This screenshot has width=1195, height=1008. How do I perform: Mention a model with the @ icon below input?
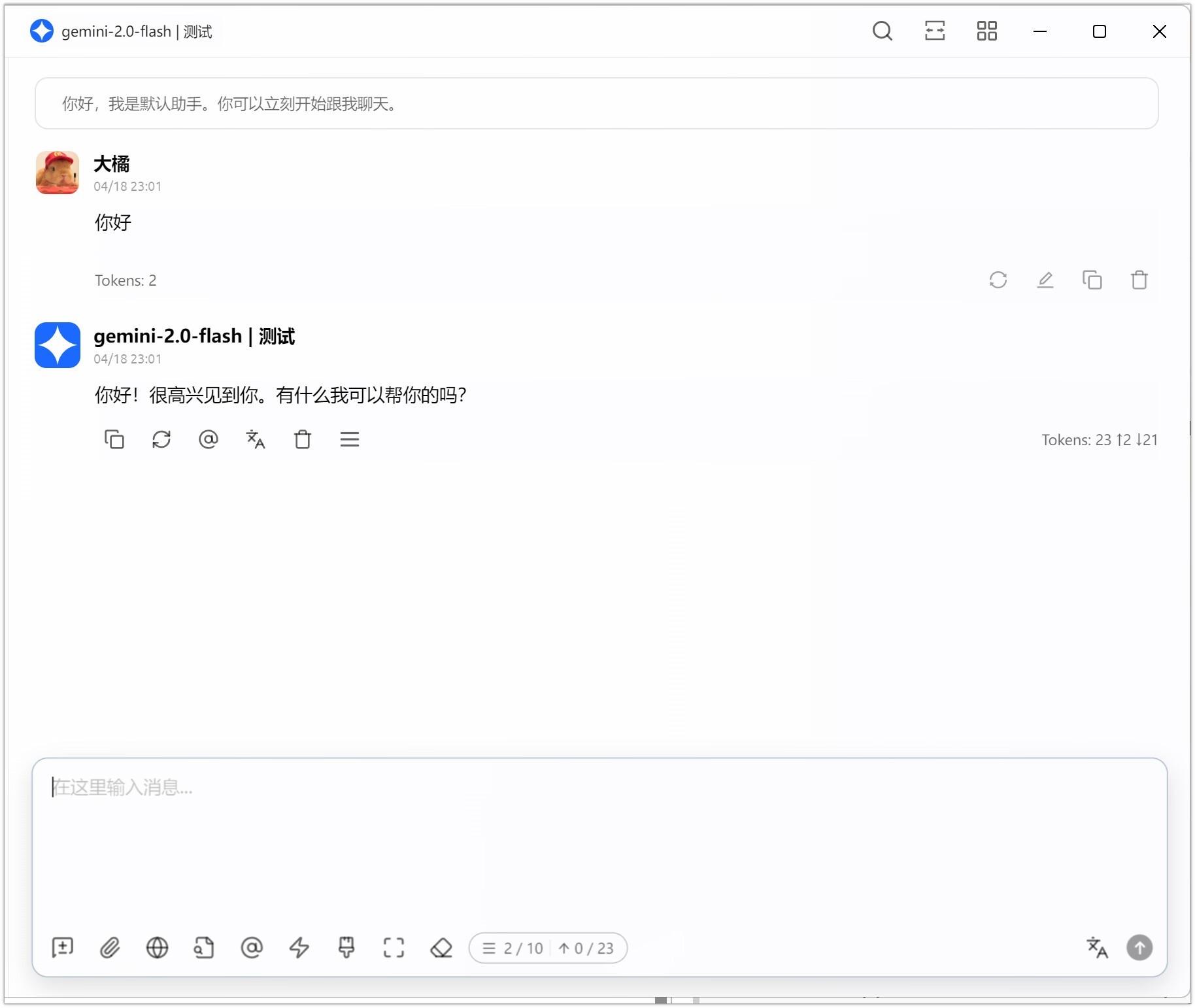pos(252,947)
